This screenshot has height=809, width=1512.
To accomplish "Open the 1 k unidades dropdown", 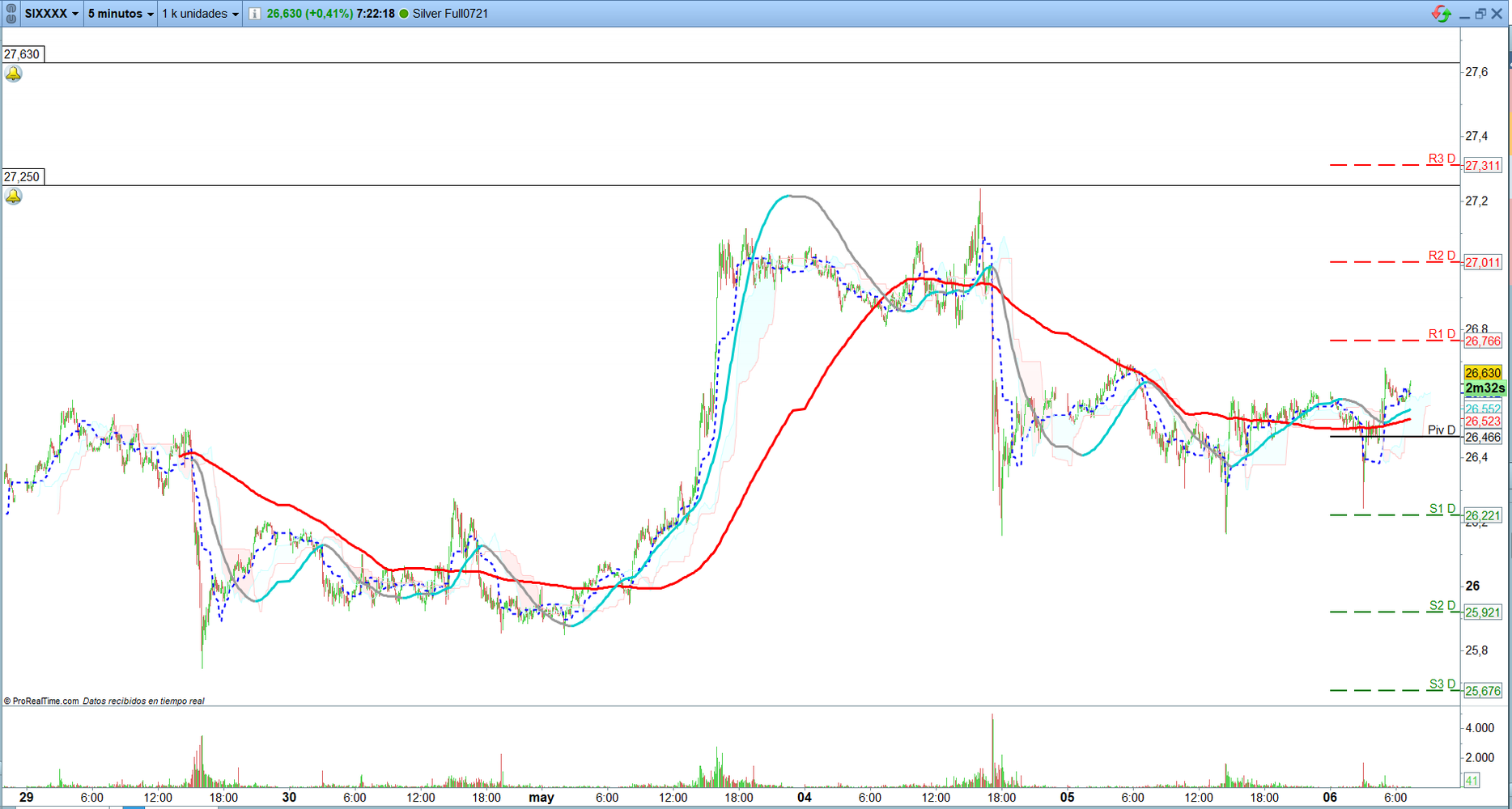I will [x=200, y=14].
